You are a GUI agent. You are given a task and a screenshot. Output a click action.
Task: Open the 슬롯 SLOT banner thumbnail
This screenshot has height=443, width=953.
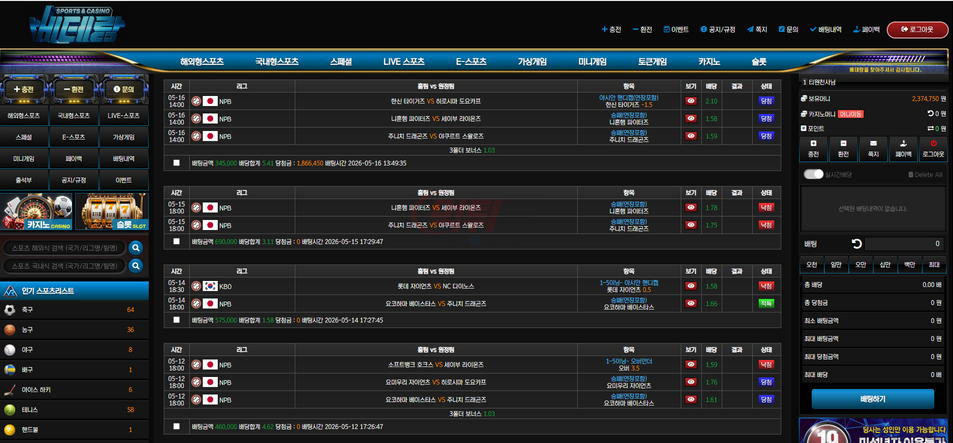(111, 212)
